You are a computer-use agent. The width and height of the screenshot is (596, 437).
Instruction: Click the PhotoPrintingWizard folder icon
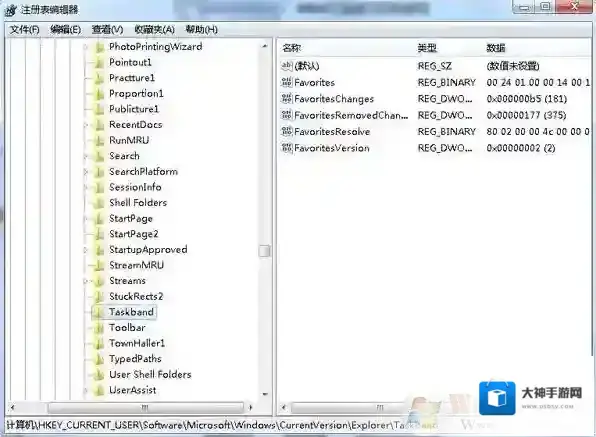pyautogui.click(x=99, y=47)
